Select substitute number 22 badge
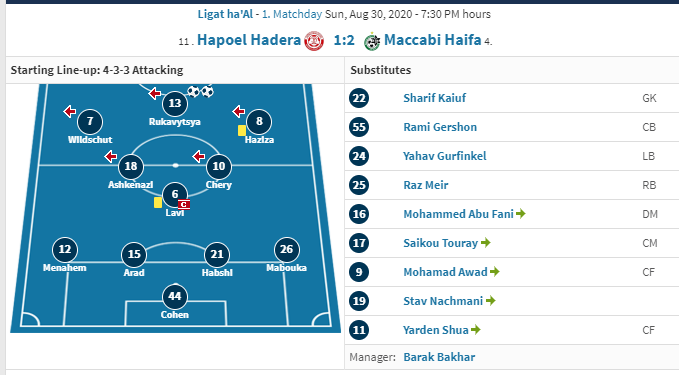This screenshot has width=679, height=375. pyautogui.click(x=359, y=98)
